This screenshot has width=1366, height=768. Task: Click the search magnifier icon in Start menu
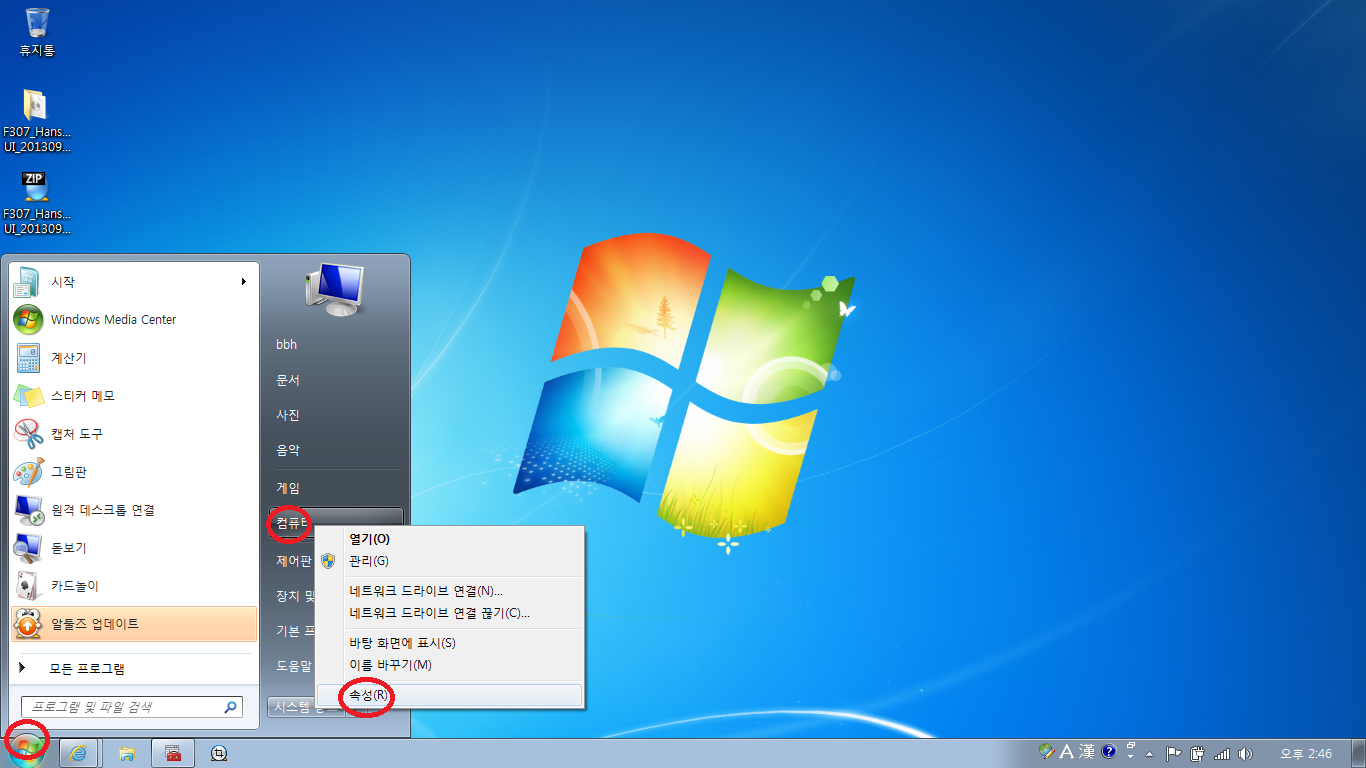pos(231,707)
